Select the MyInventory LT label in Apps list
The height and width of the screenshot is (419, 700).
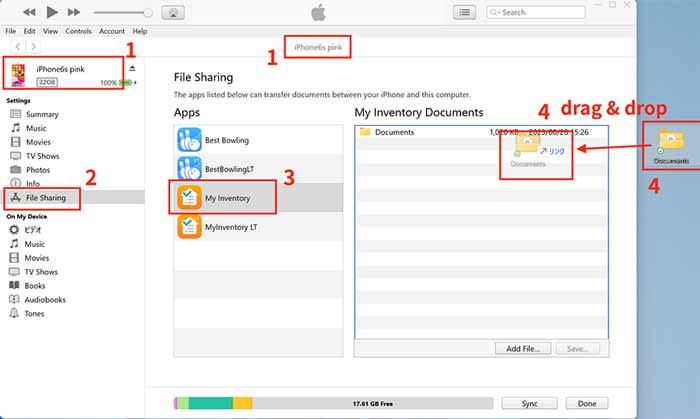[231, 227]
